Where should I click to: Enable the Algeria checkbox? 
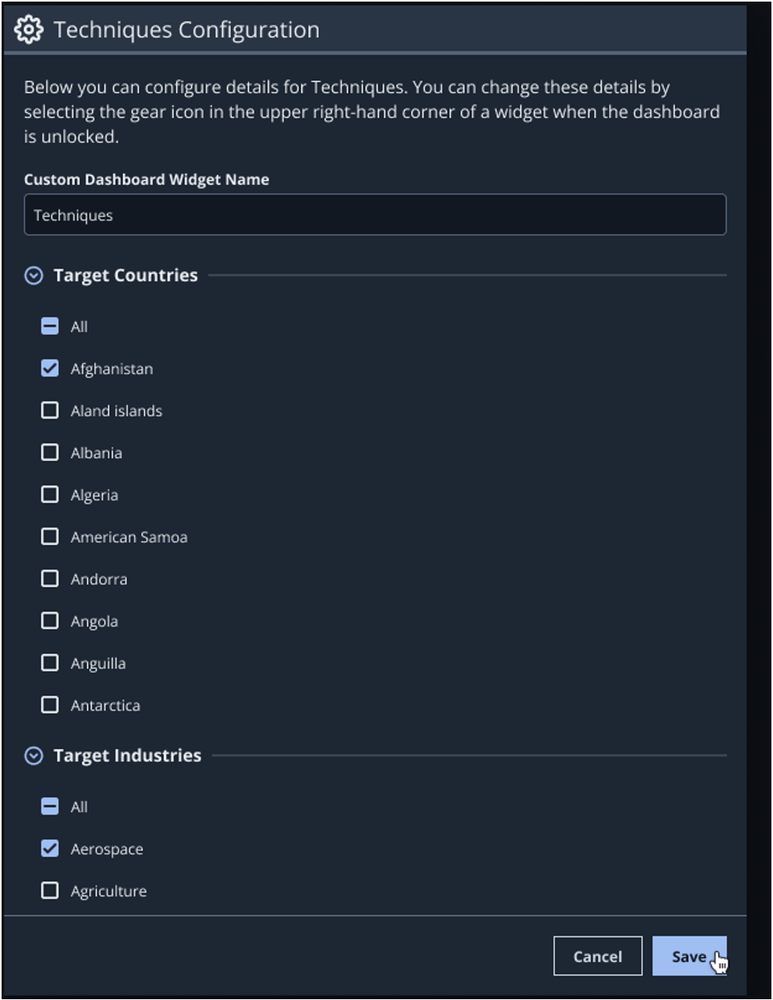tap(50, 494)
